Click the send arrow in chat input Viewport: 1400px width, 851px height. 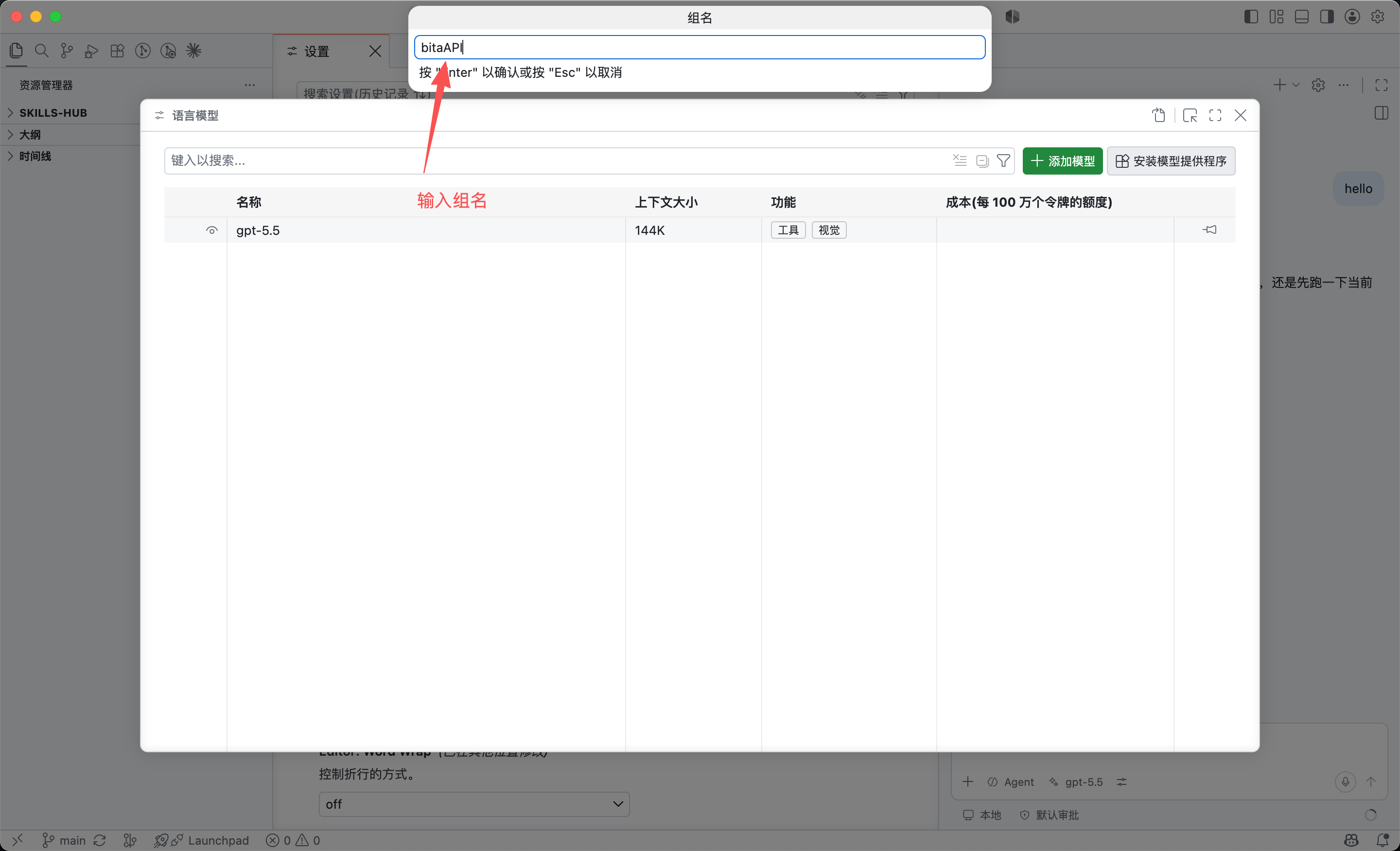[x=1371, y=781]
